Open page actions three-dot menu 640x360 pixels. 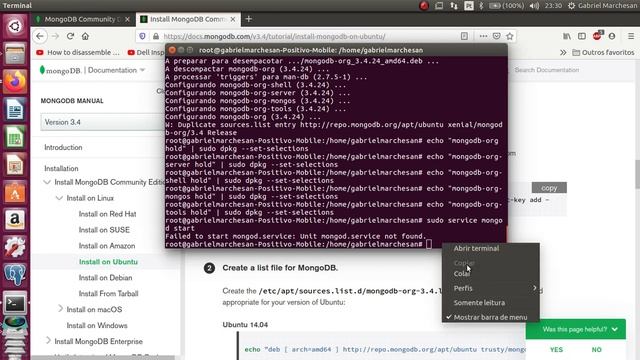[x=483, y=36]
